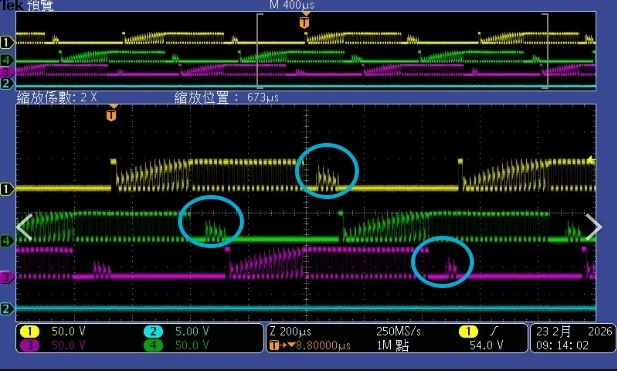Click channel 3 scale value 50.0 V

click(68, 346)
